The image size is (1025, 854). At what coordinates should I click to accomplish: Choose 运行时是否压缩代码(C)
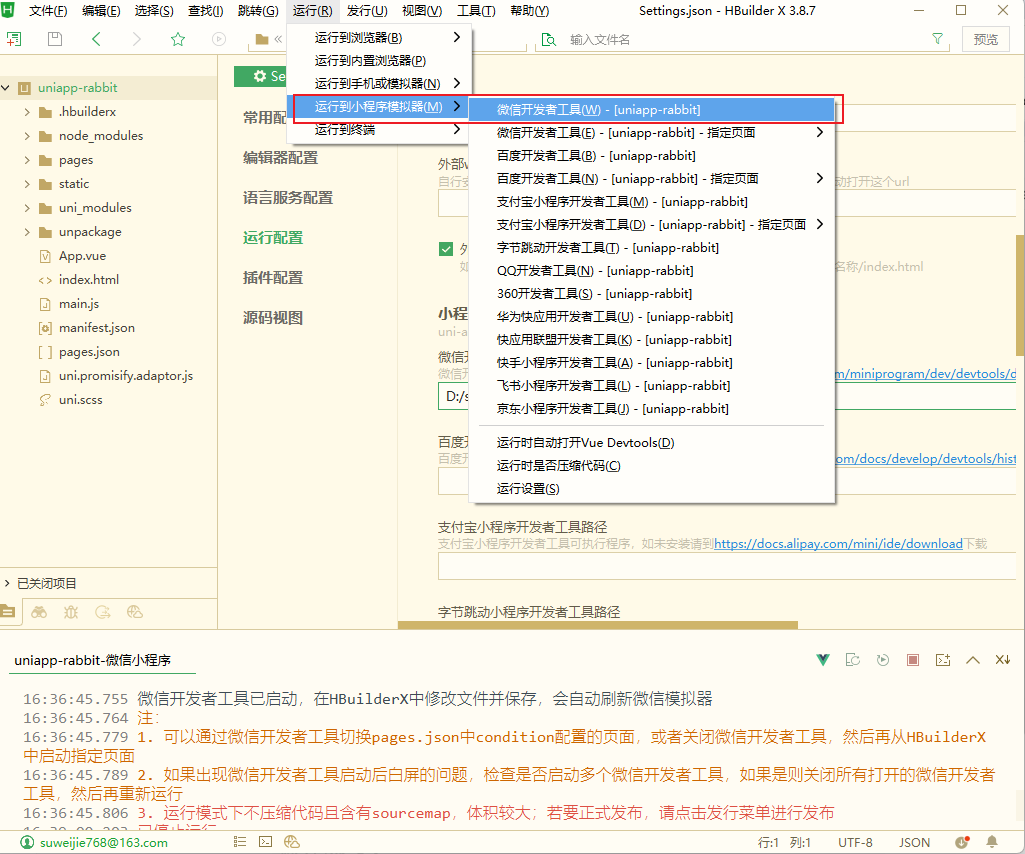click(x=652, y=466)
